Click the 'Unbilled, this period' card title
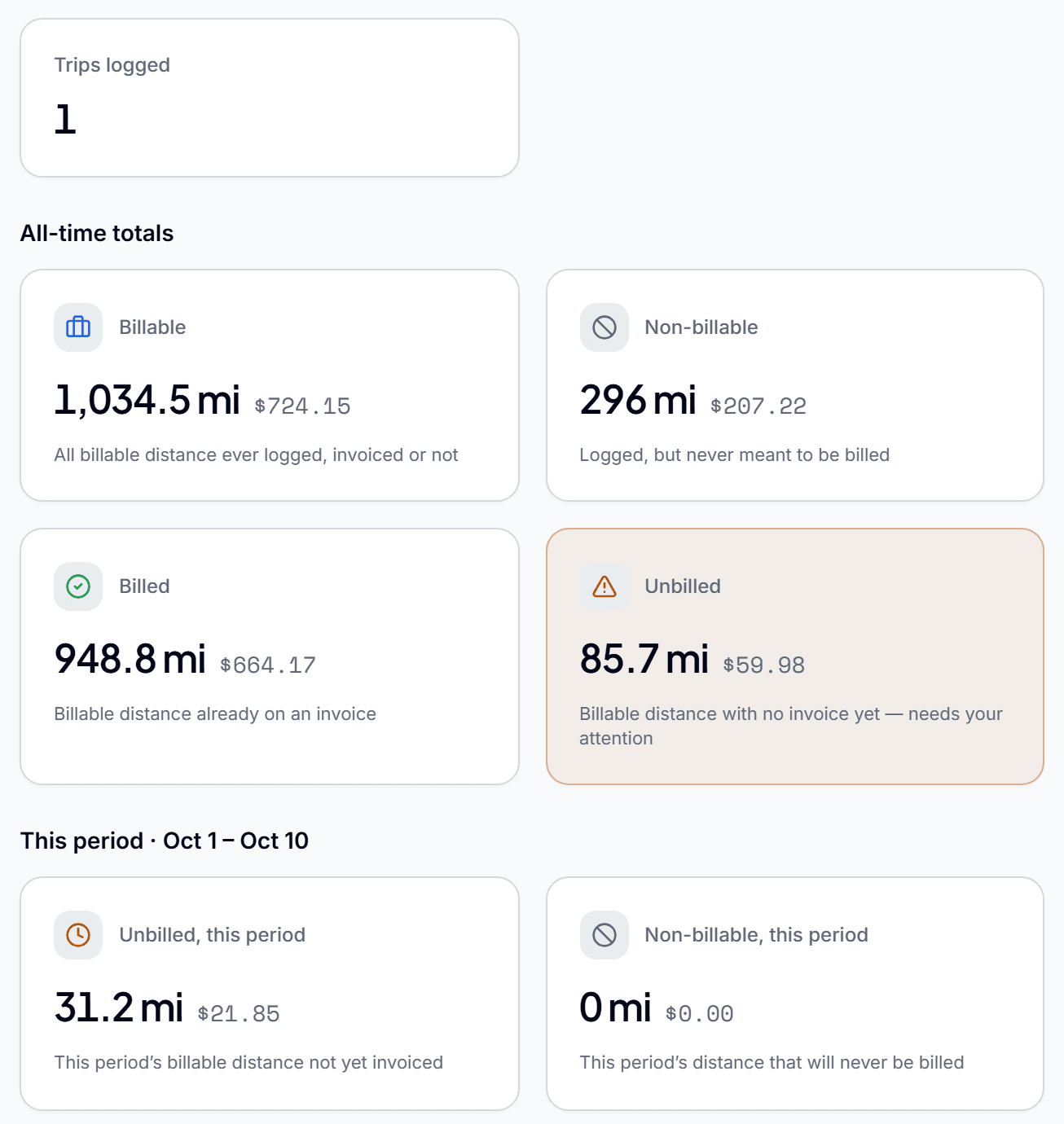This screenshot has height=1124, width=1064. click(x=213, y=935)
